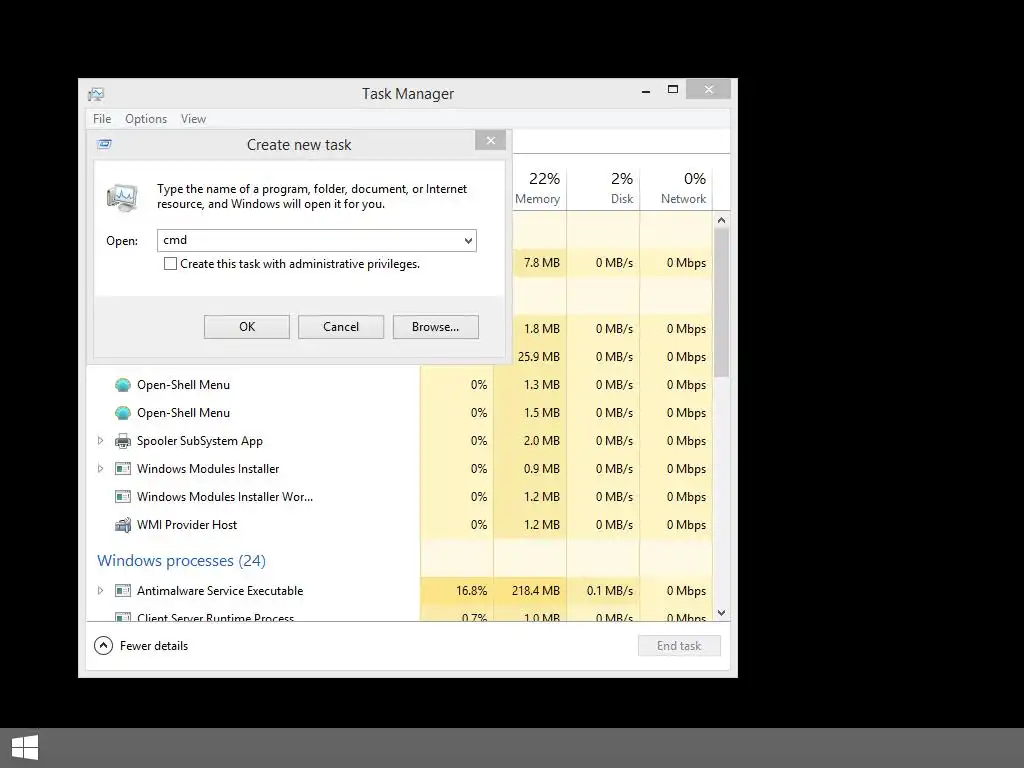Click the Spooler SubSystem App printer icon
The image size is (1024, 768).
pos(123,441)
